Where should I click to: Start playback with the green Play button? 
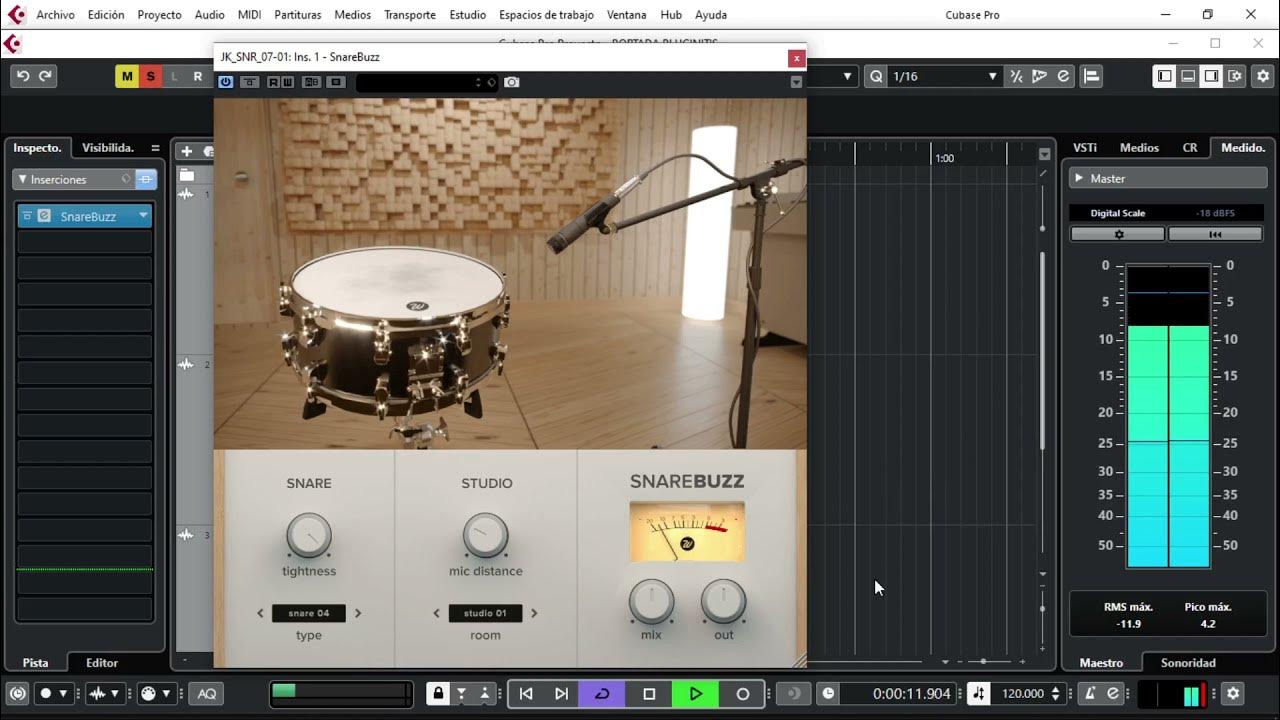696,693
